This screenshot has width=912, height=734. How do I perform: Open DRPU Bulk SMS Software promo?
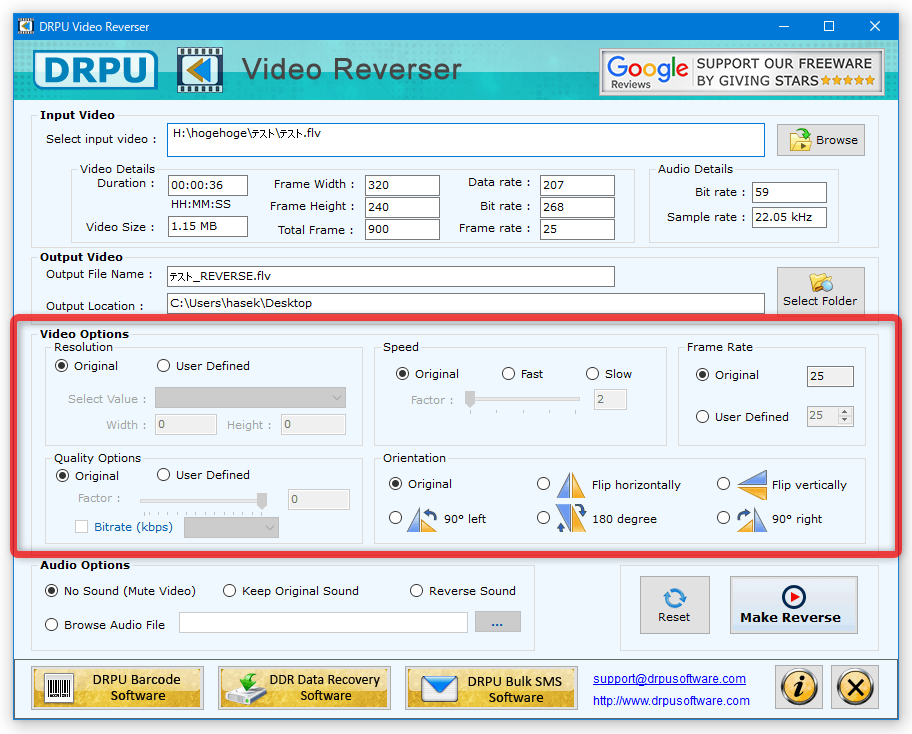[491, 688]
